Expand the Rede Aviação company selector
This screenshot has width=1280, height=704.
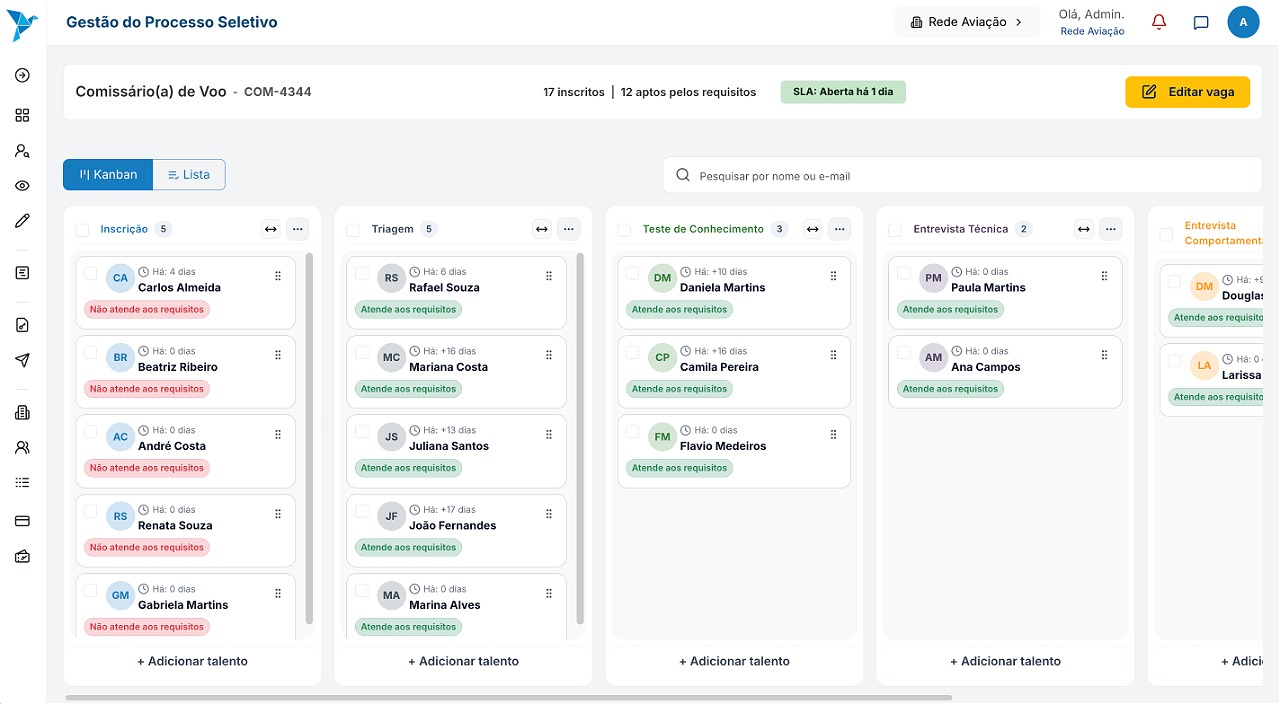967,21
